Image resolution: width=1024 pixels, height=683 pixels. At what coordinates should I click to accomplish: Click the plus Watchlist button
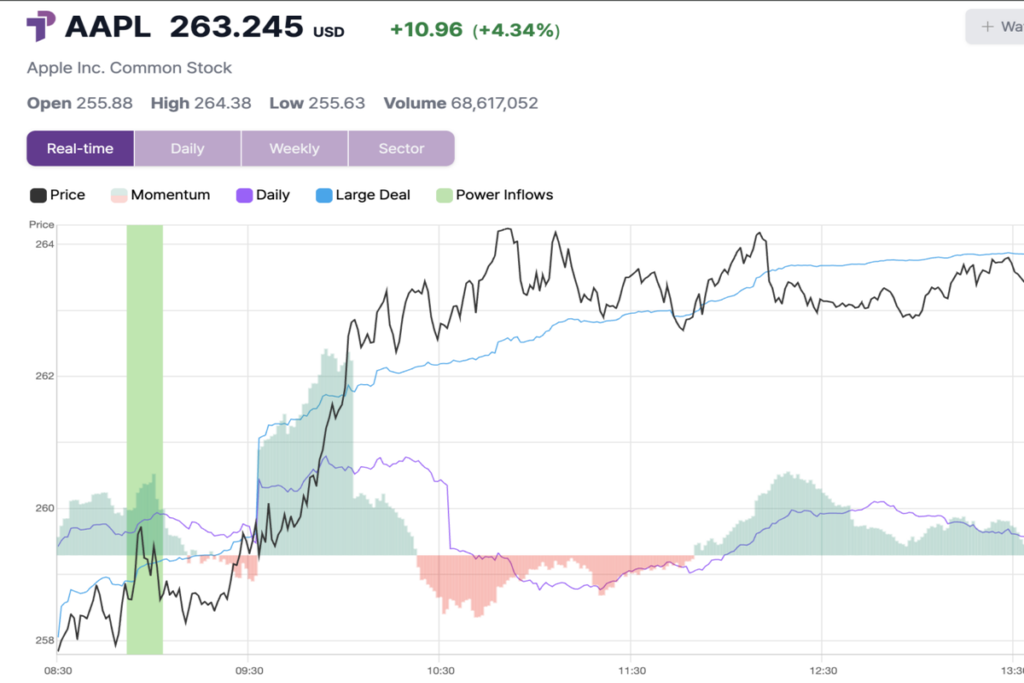996,27
